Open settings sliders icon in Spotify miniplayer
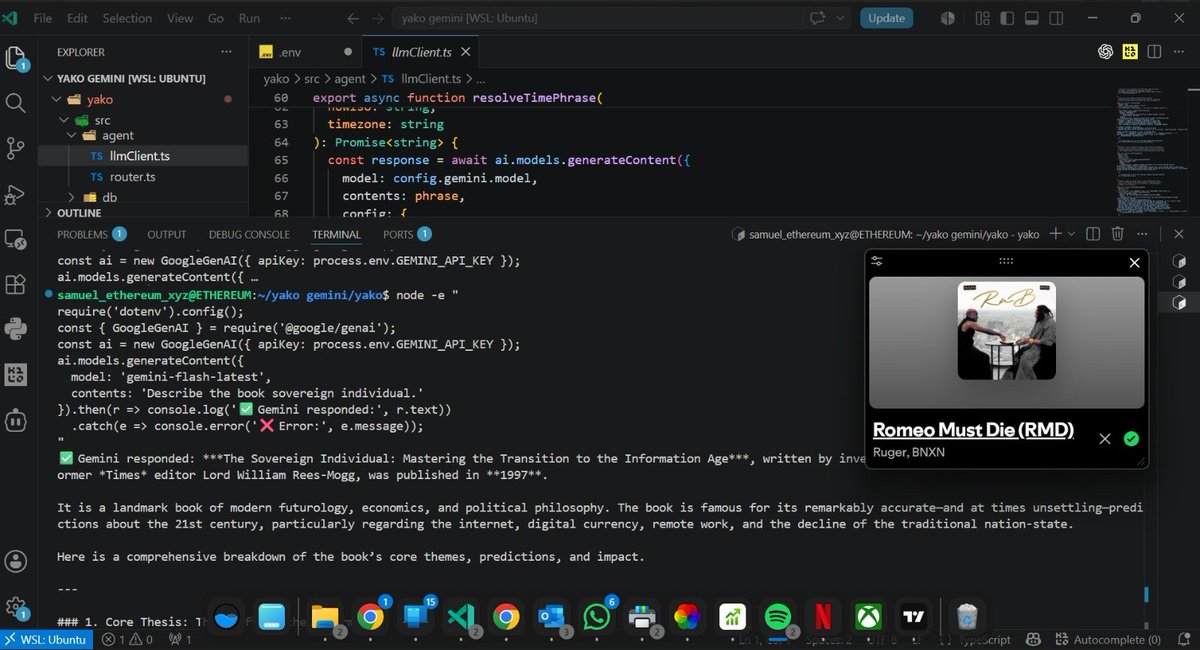The height and width of the screenshot is (650, 1200). pyautogui.click(x=877, y=261)
